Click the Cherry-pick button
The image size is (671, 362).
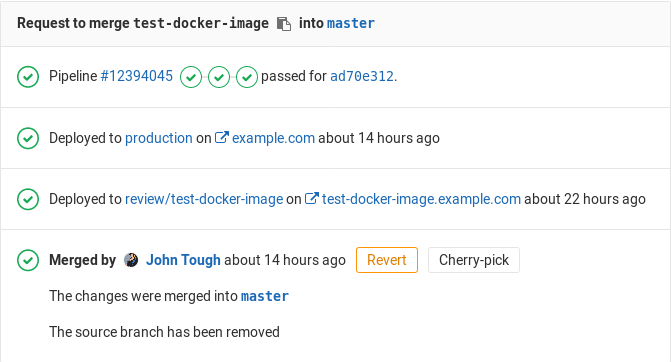pos(474,260)
